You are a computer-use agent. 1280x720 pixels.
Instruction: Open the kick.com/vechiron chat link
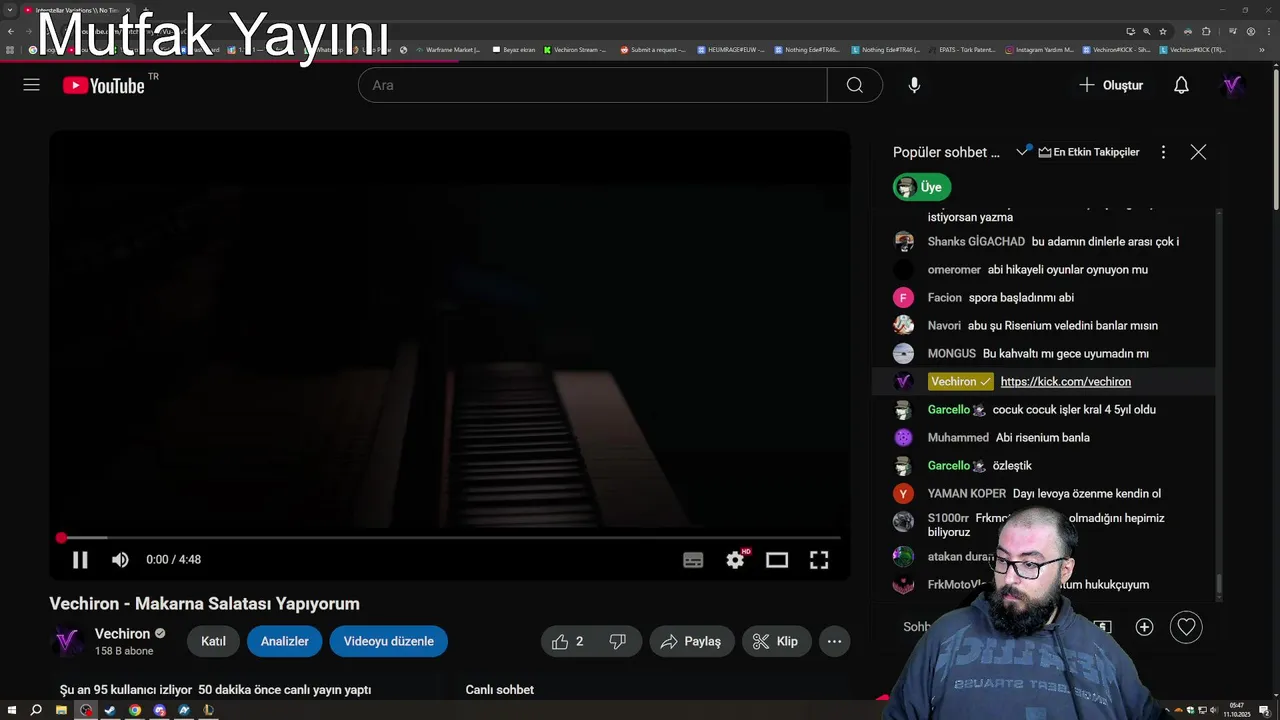tap(1066, 381)
